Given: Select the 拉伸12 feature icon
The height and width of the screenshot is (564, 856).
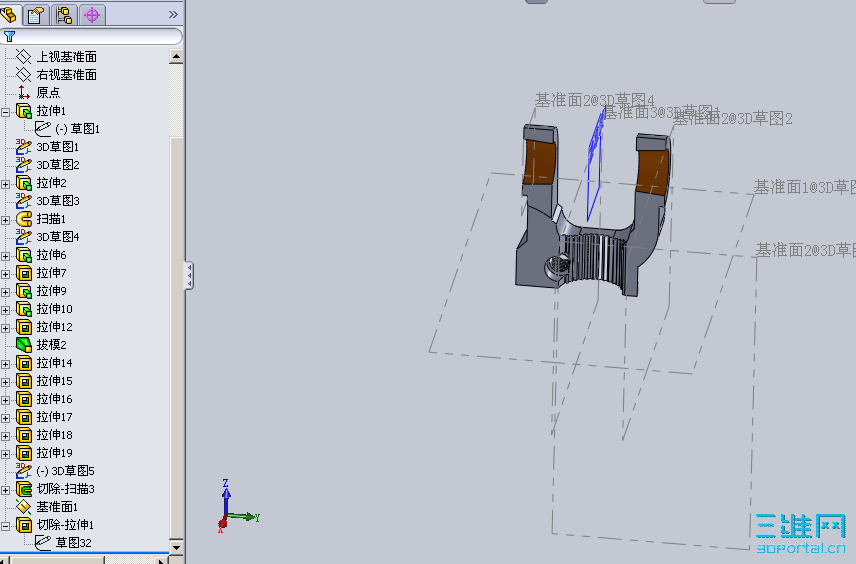Looking at the screenshot, I should coord(23,327).
